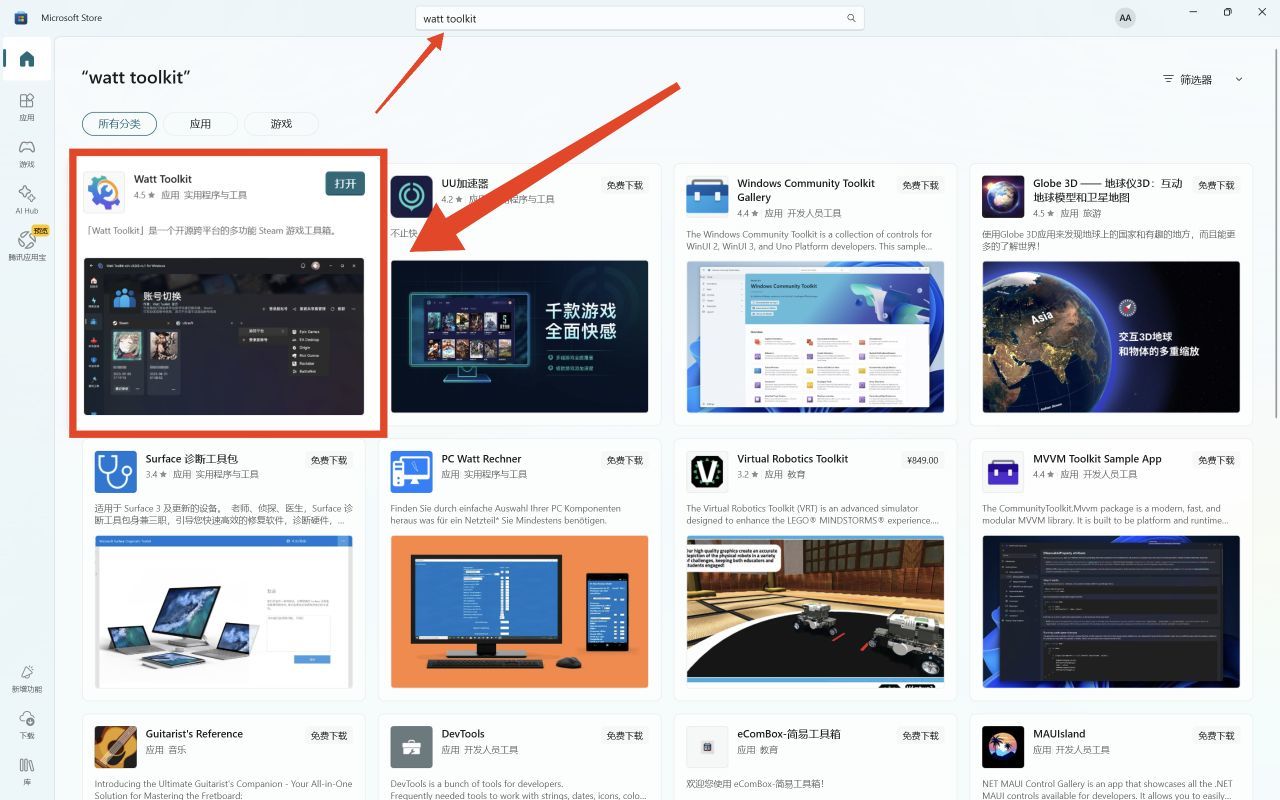Open the PC Watt Rechner orange thumbnail

519,612
